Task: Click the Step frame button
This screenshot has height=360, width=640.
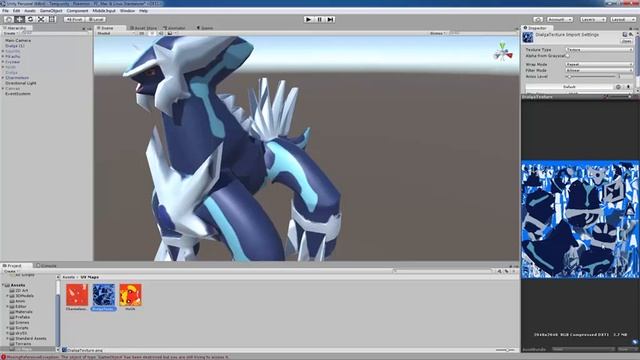Action: 331,19
